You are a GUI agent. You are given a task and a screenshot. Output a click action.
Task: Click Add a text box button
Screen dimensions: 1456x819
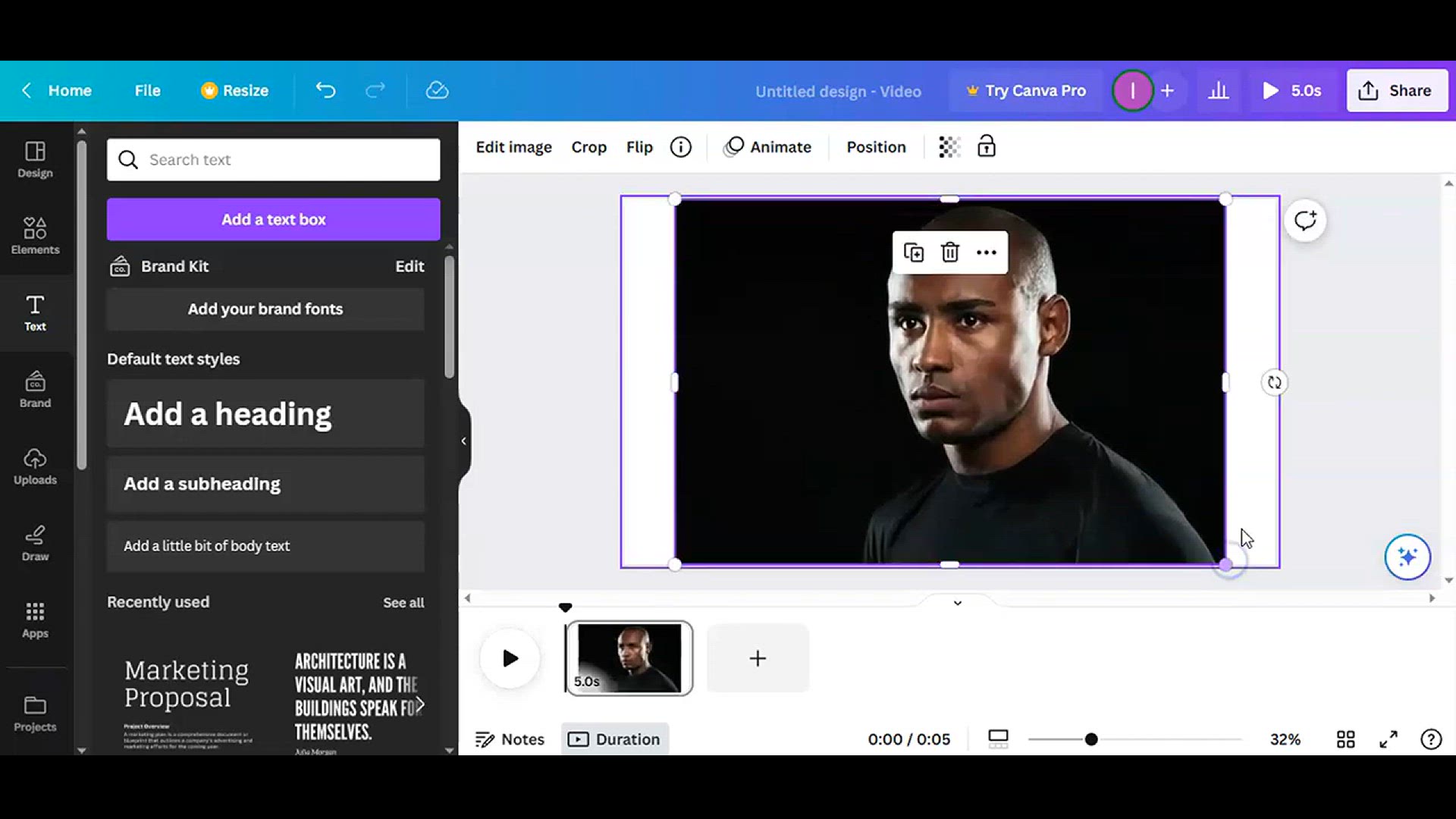(x=273, y=219)
